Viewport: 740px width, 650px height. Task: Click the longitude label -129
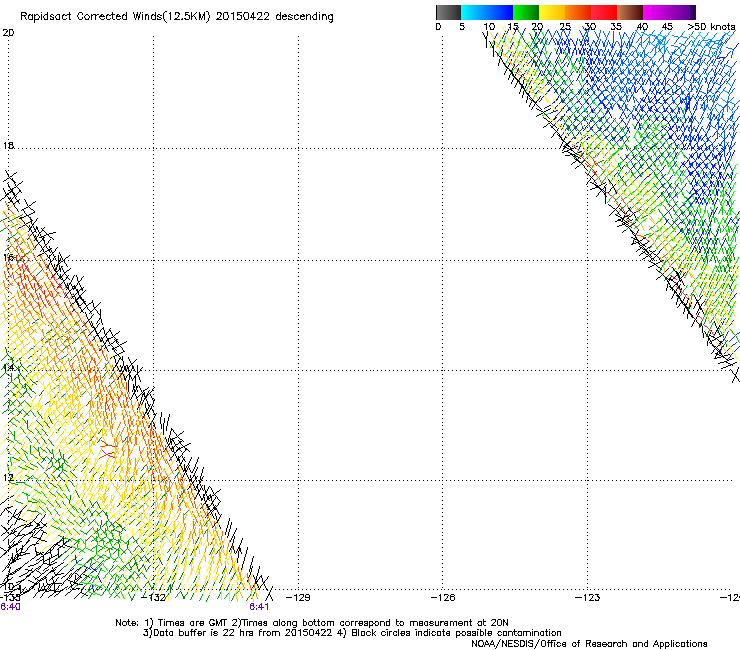(x=298, y=598)
